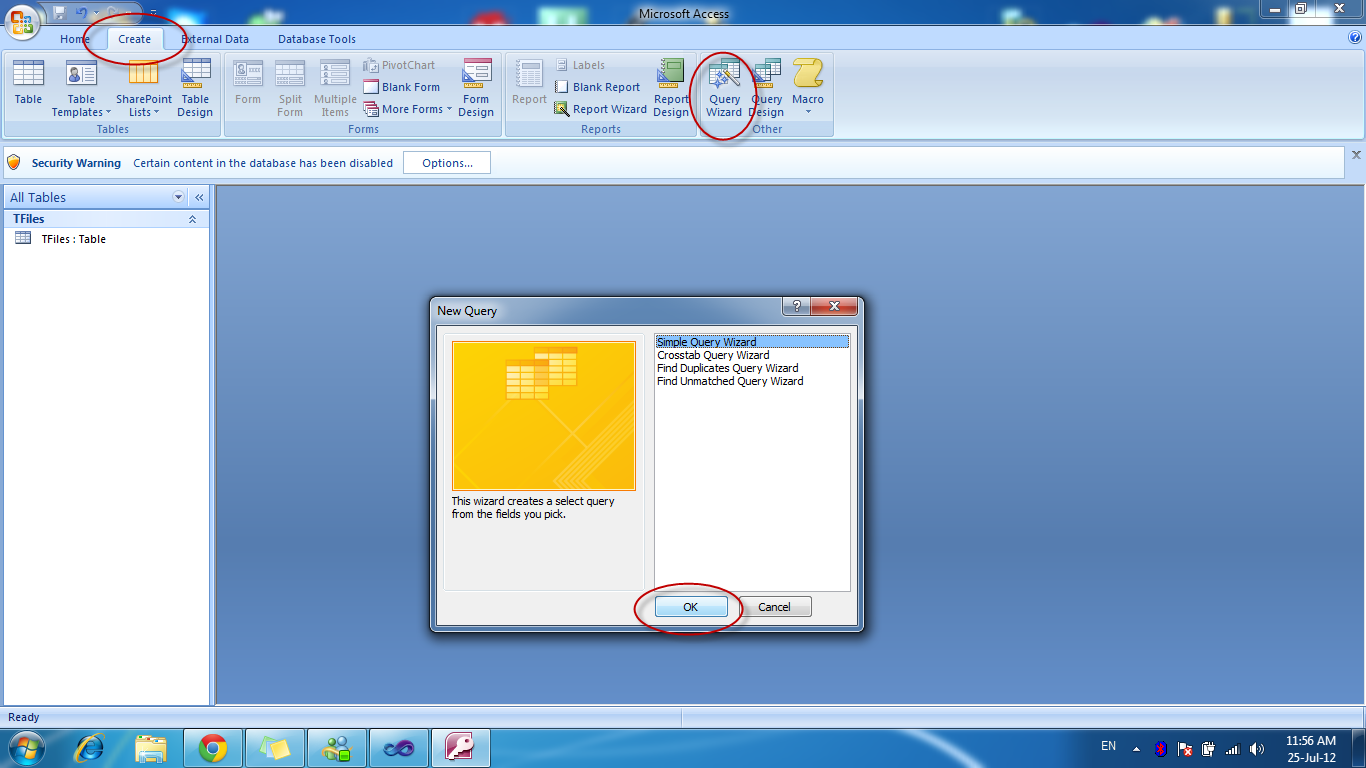Cancel the New Query dialog
The image size is (1366, 768).
click(x=775, y=607)
